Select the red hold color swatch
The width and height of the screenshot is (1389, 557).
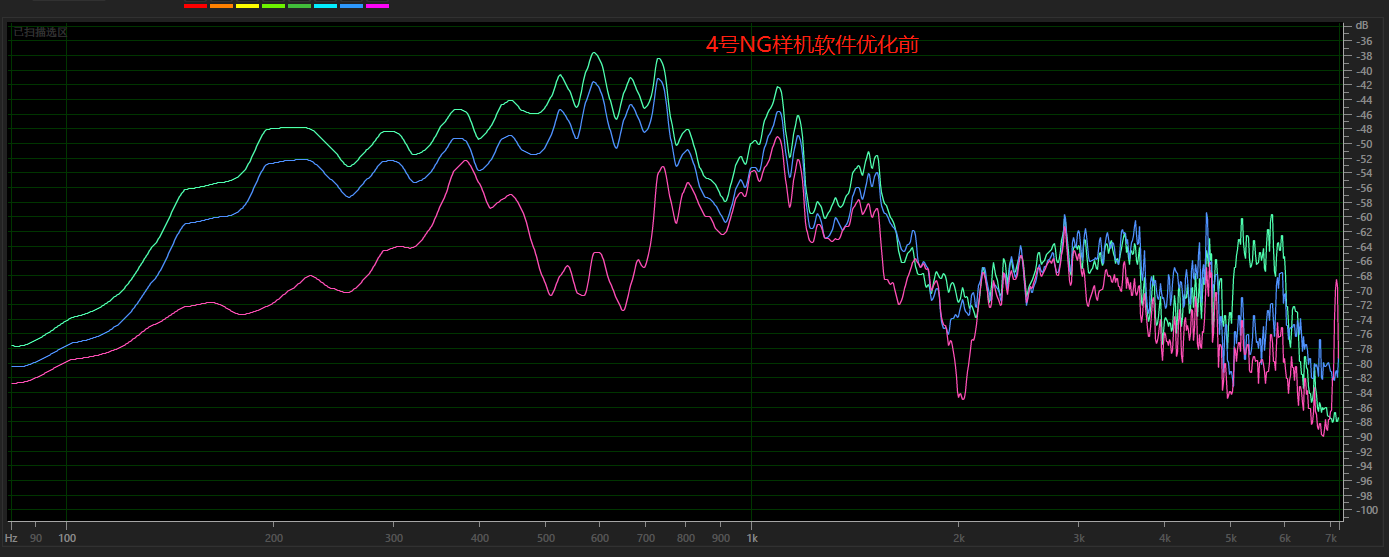point(195,6)
